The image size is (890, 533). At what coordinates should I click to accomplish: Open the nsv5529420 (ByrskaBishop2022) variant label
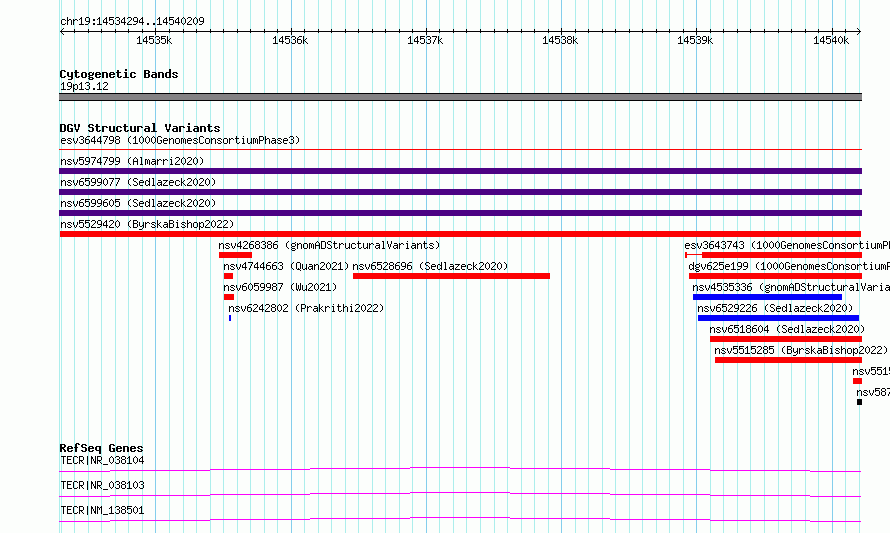point(147,224)
